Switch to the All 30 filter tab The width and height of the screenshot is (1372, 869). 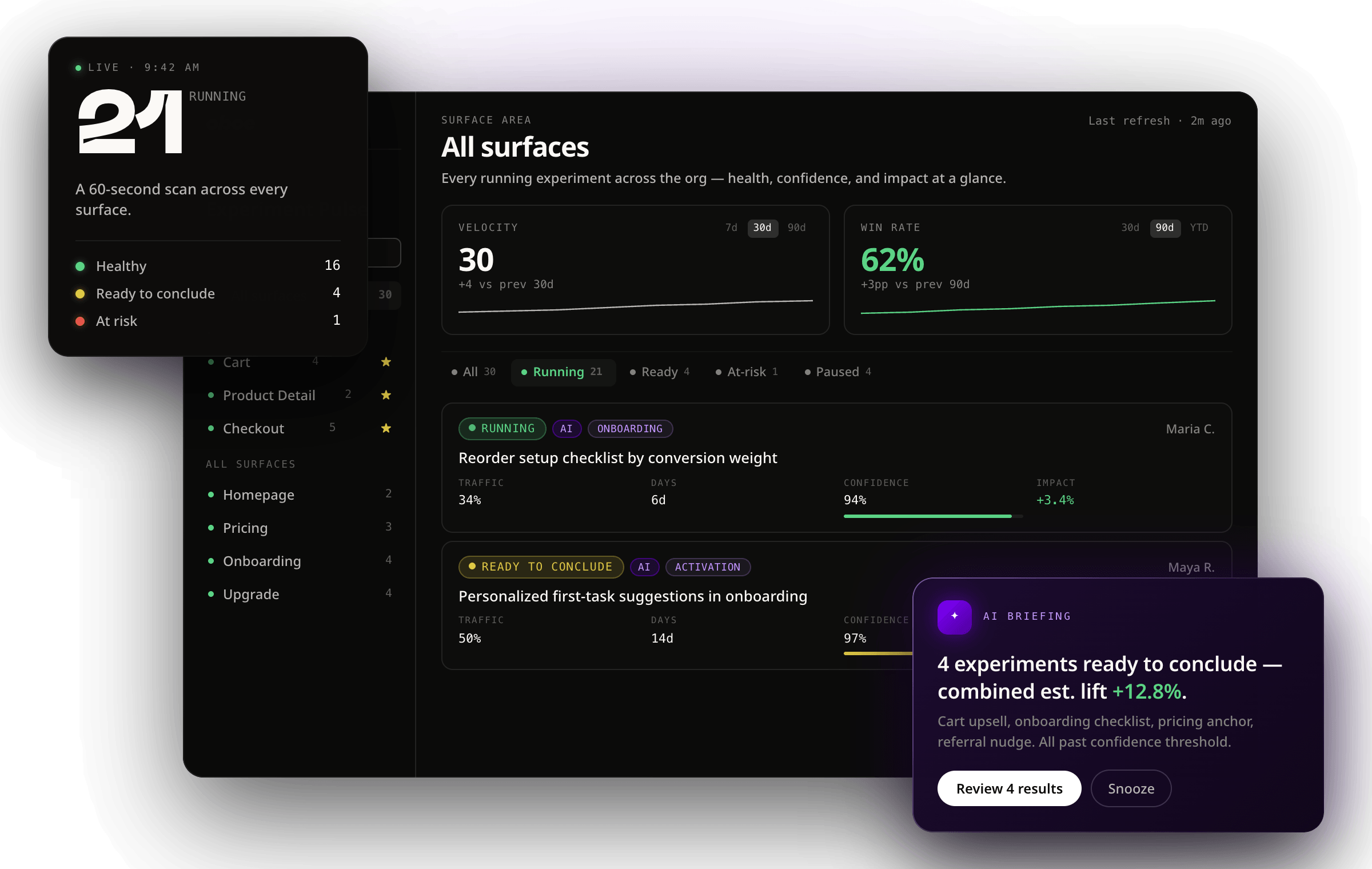[x=473, y=372]
